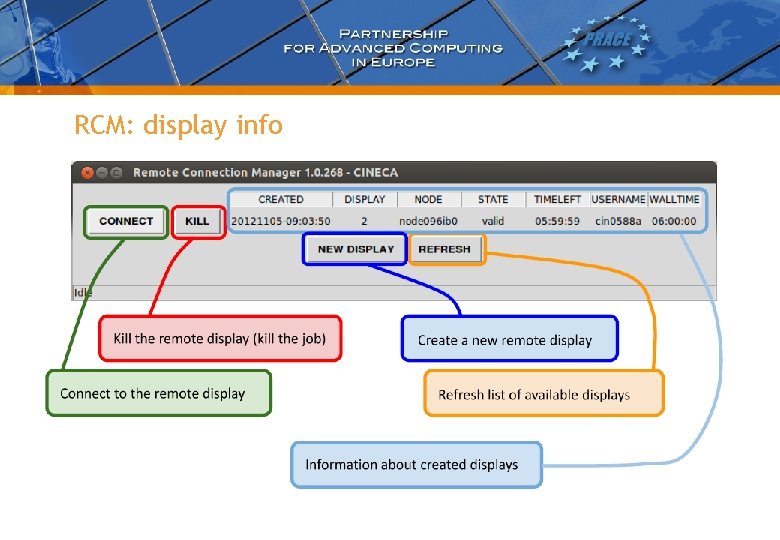The width and height of the screenshot is (780, 540).
Task: Click display number 2 cell
Action: pos(364,221)
